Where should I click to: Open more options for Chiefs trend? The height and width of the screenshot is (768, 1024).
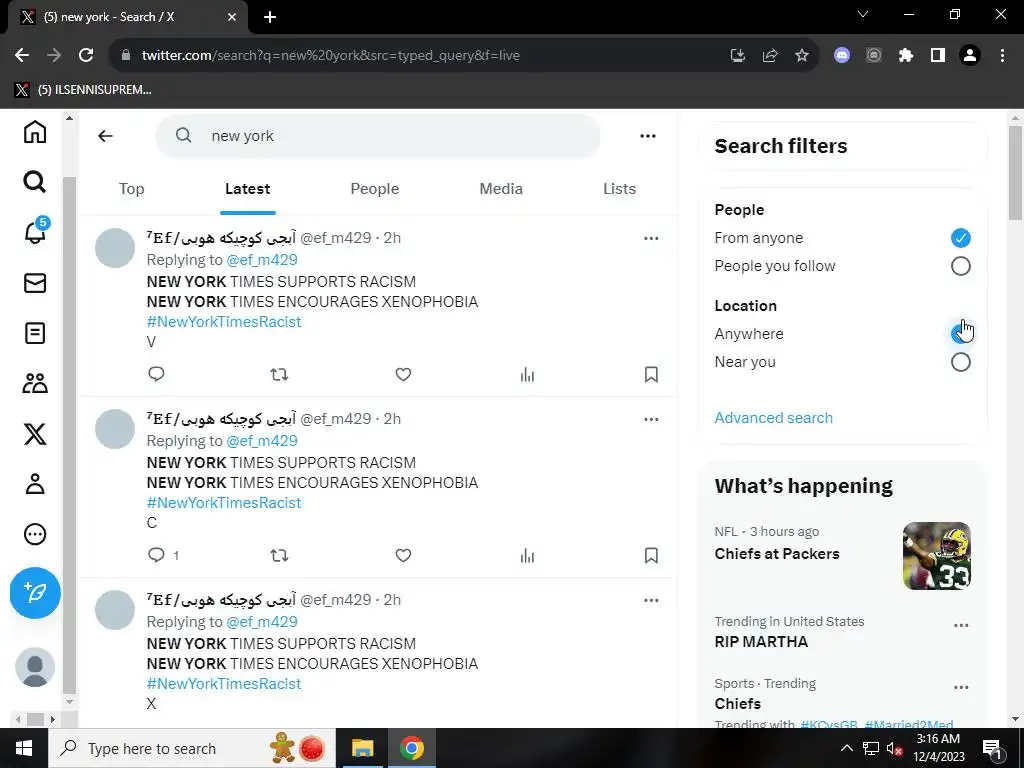click(961, 687)
